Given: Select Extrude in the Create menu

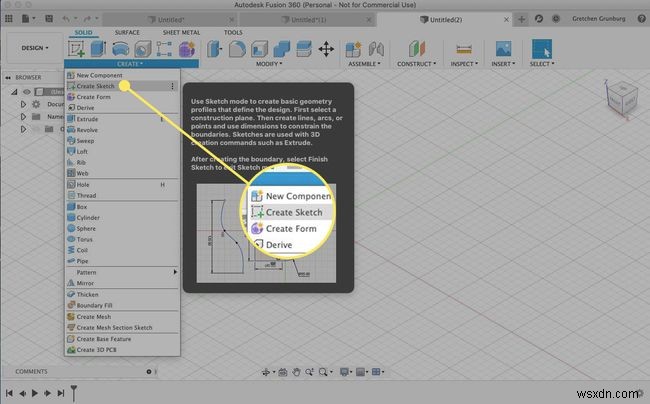Looking at the screenshot, I should [x=122, y=119].
